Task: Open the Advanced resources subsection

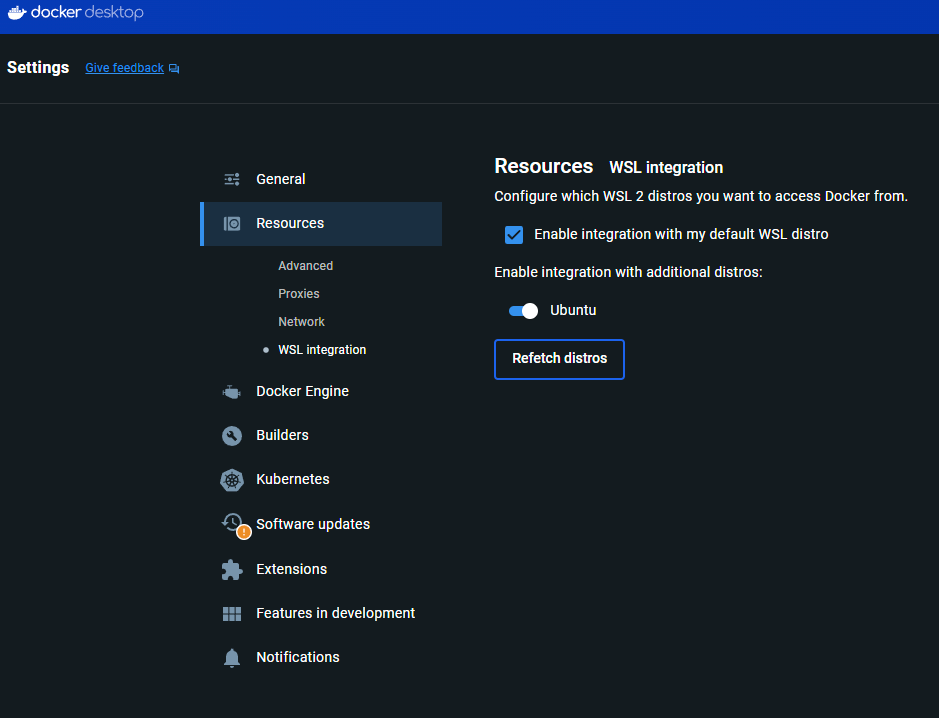Action: 305,266
